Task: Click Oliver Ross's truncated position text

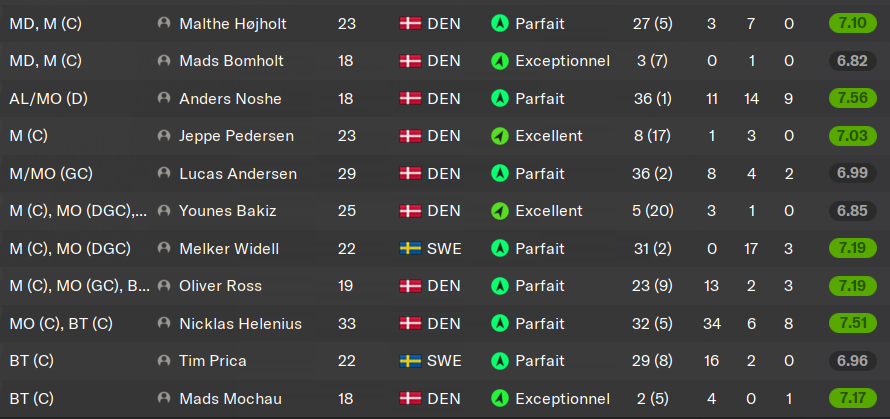Action: (79, 286)
